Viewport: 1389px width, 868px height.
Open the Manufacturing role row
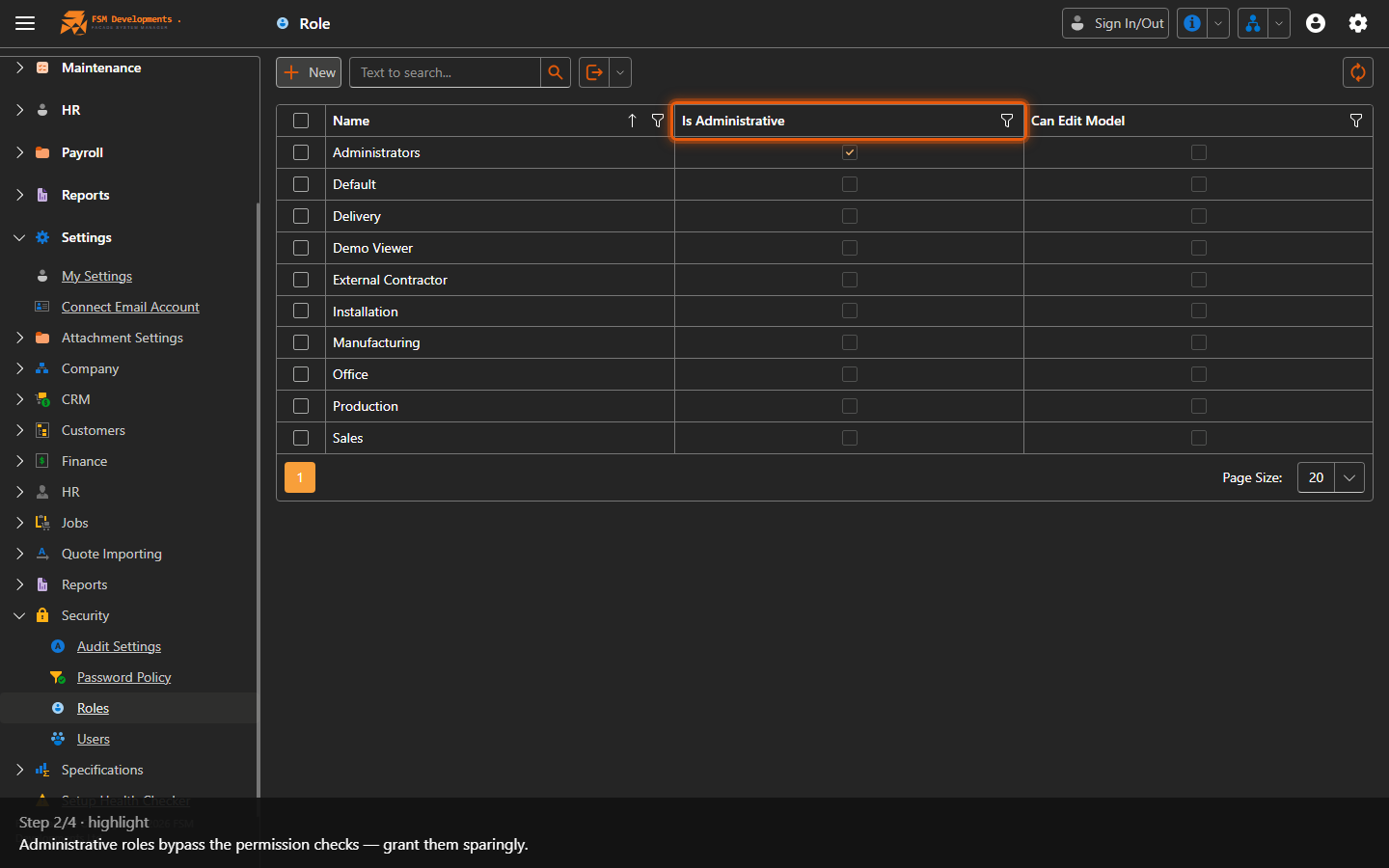click(x=825, y=342)
